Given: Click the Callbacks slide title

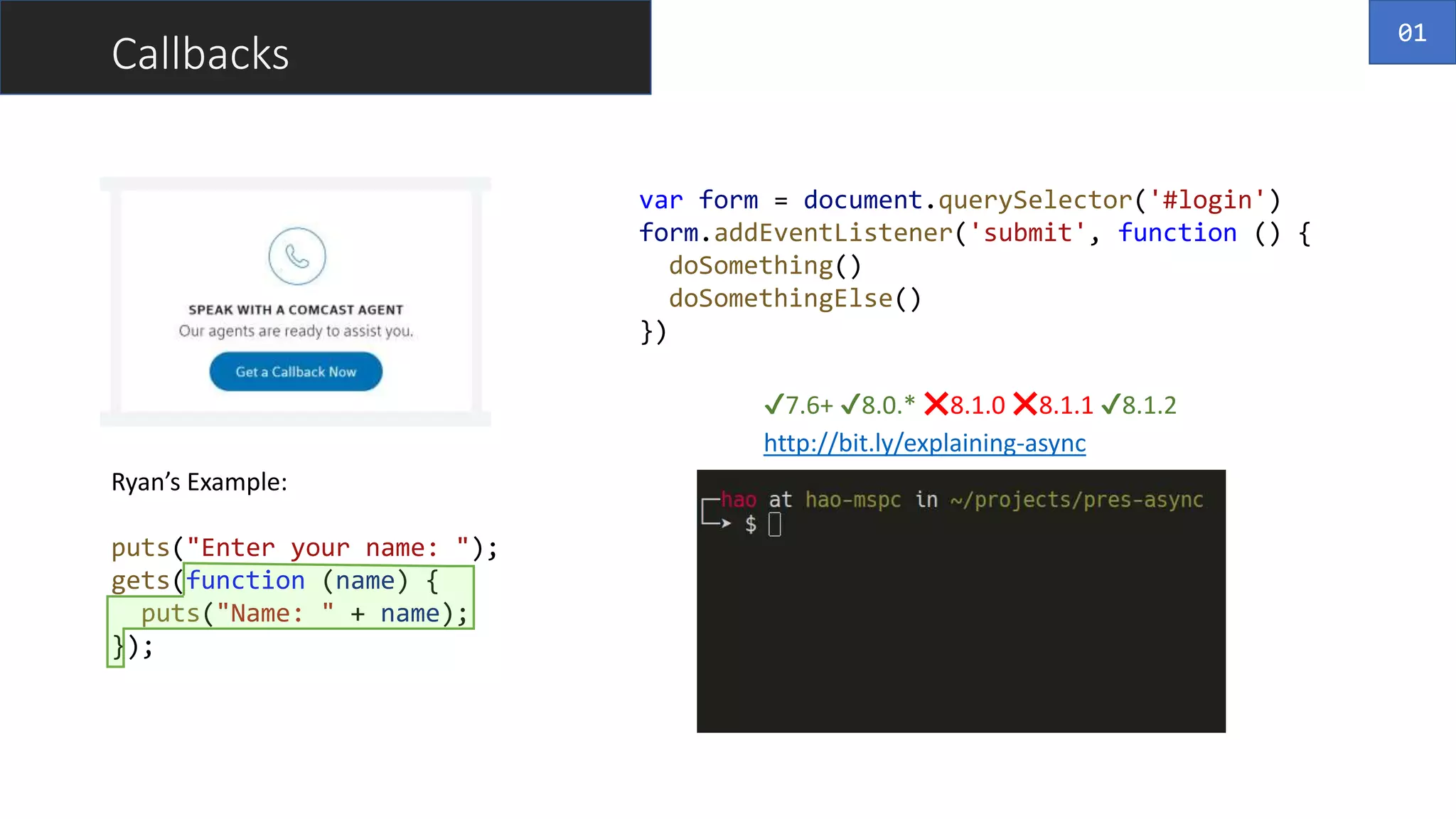Looking at the screenshot, I should [200, 54].
